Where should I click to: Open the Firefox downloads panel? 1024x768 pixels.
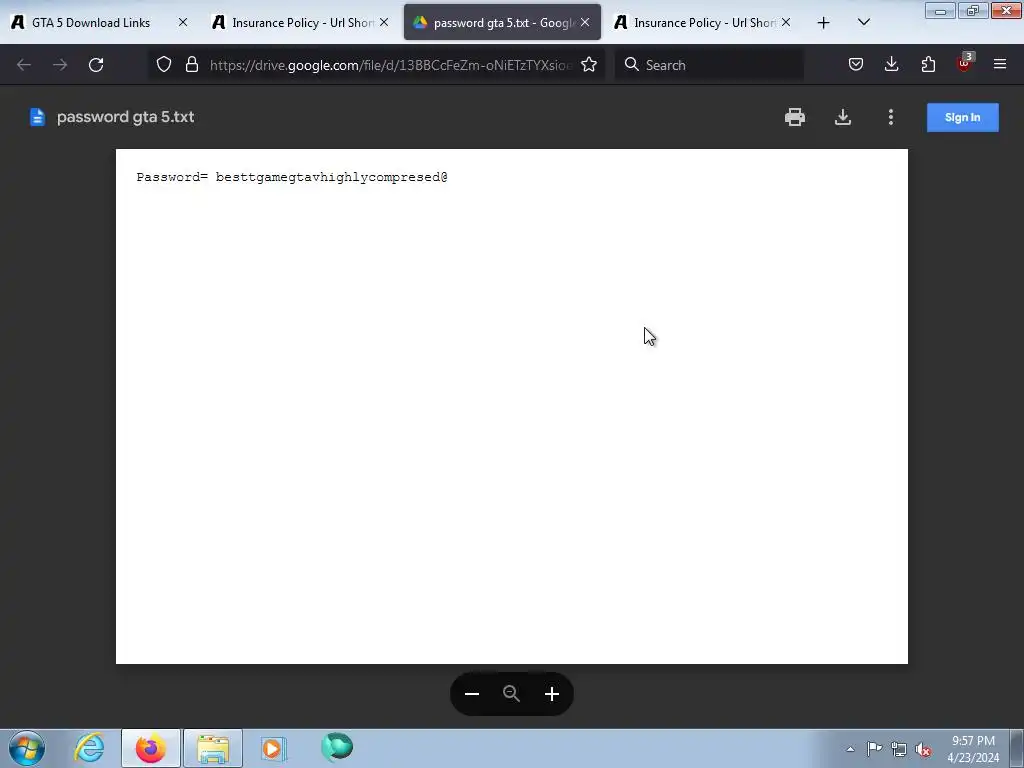(x=891, y=64)
